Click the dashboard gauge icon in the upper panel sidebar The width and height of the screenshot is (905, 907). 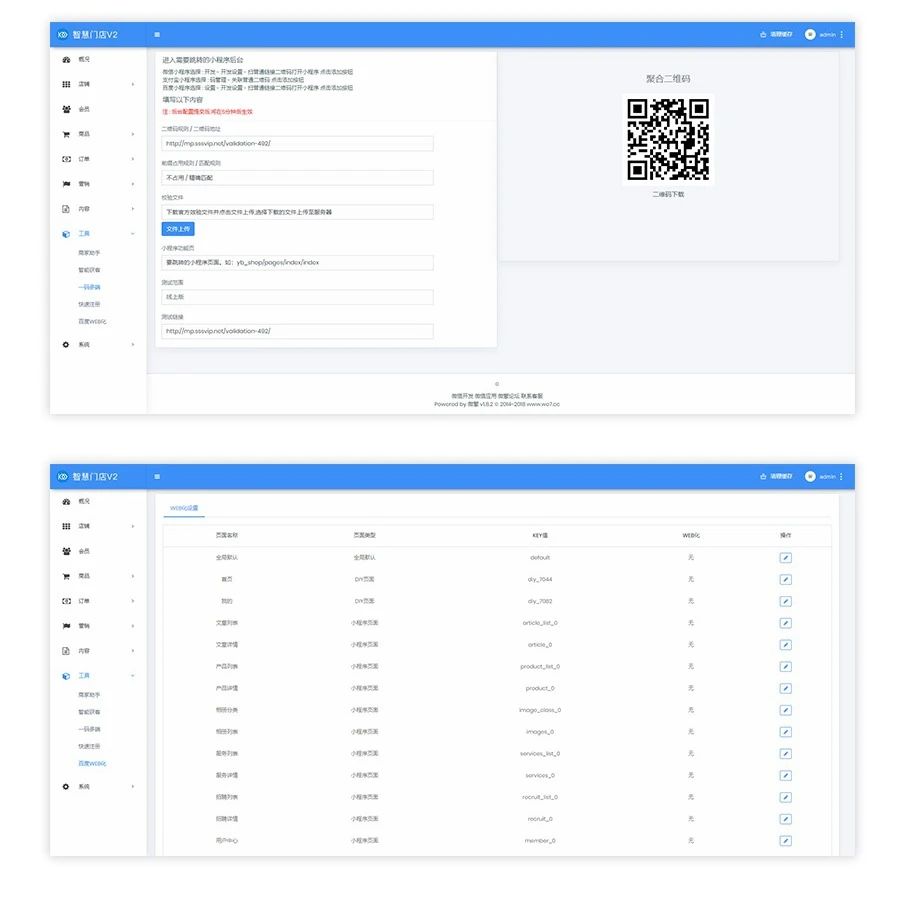(66, 60)
